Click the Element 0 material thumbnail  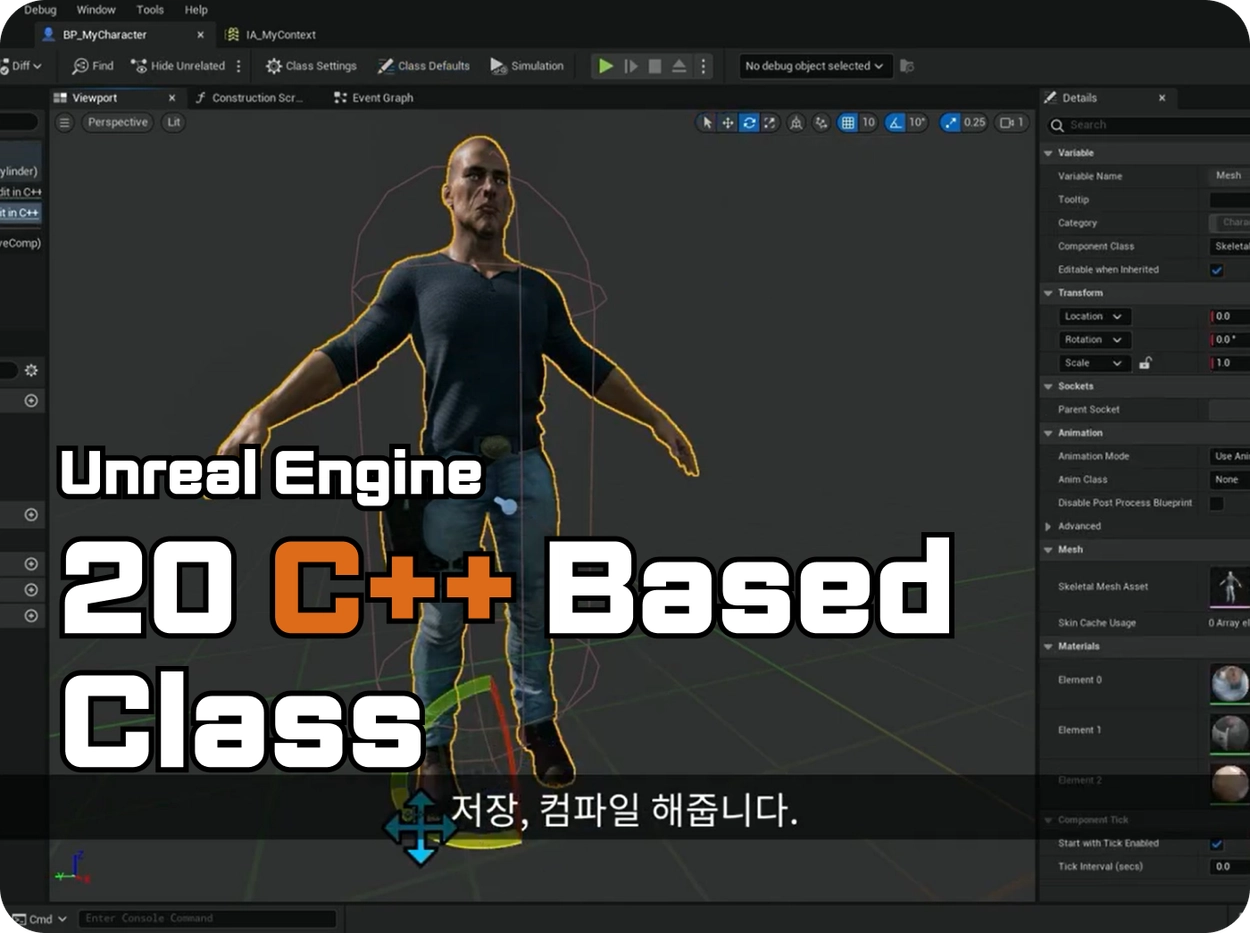[1230, 682]
